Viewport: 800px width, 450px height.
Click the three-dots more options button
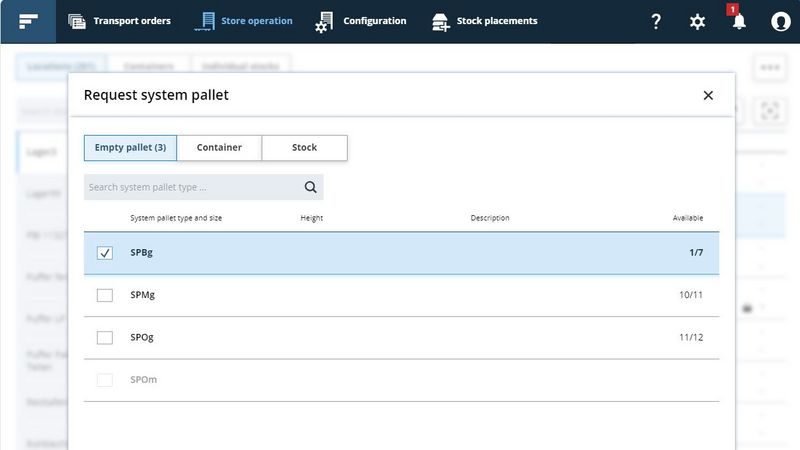769,67
